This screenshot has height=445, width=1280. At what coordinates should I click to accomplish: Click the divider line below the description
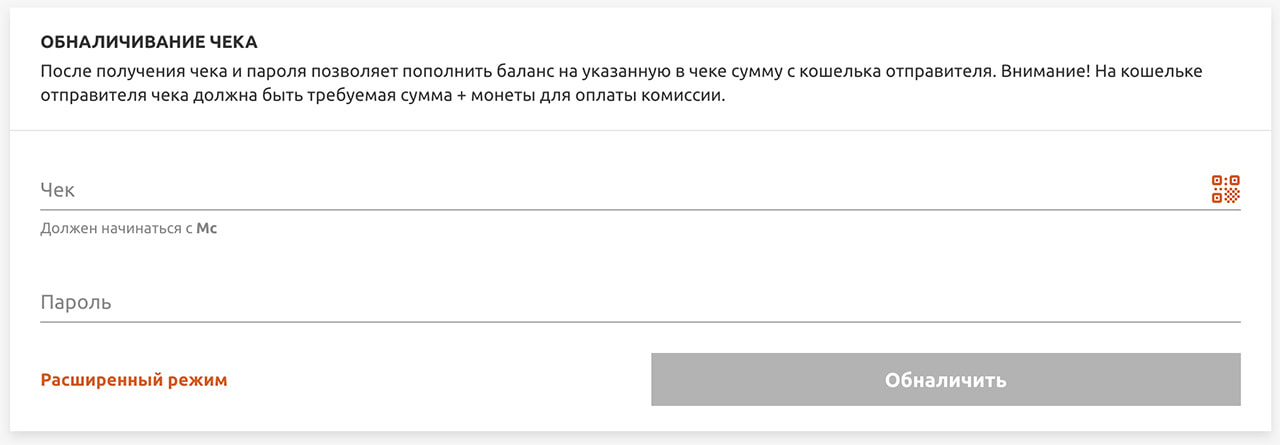tap(640, 130)
